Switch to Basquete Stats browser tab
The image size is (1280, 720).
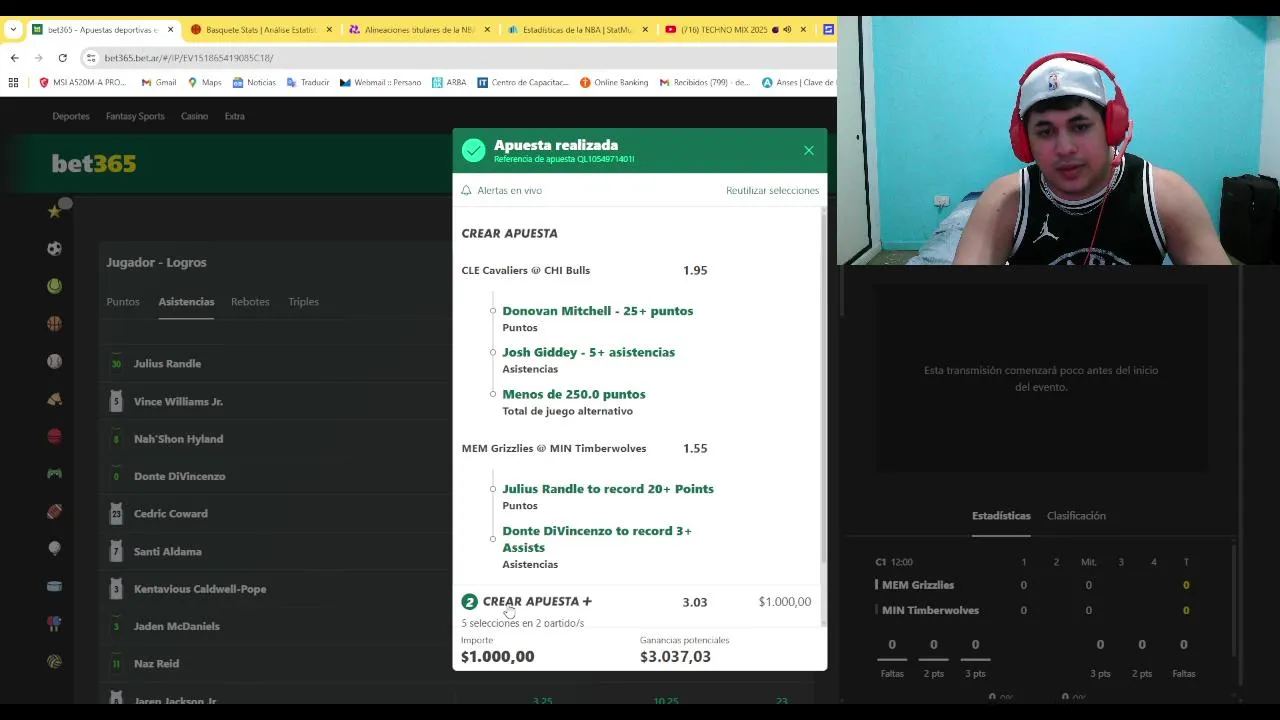coord(260,30)
